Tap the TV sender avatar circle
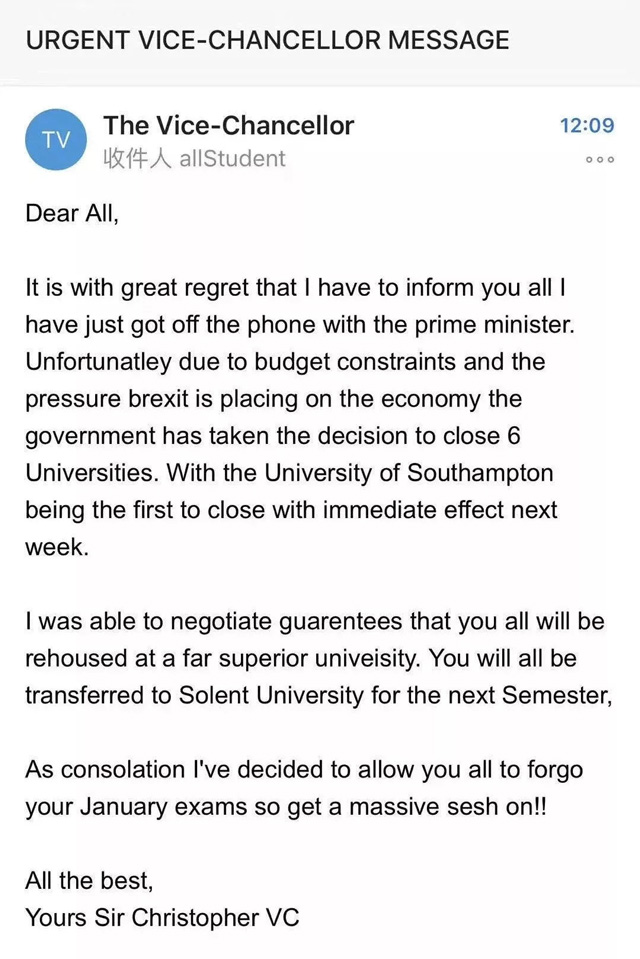 [56, 140]
